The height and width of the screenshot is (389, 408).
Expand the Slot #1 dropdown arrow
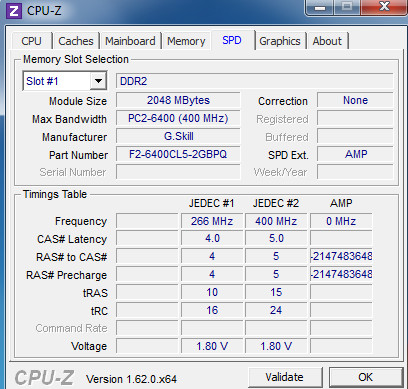(98, 81)
